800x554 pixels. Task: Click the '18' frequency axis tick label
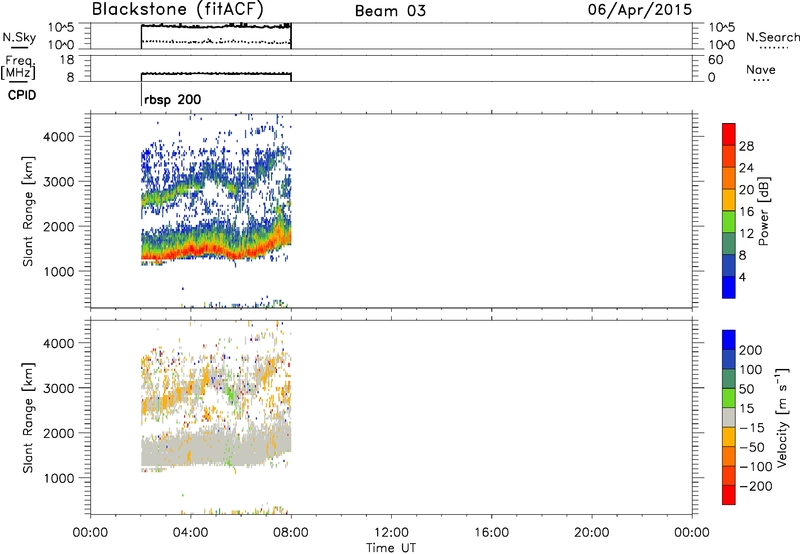67,60
